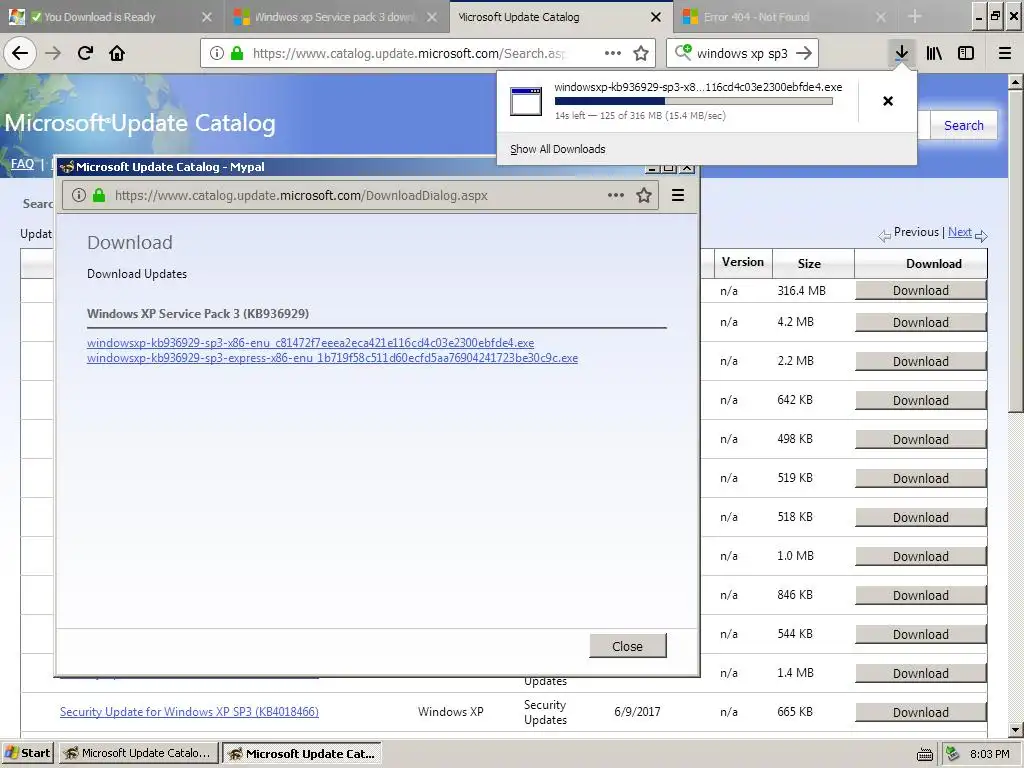Sort by the Size column header
Screen dimensions: 1024x768
point(809,264)
